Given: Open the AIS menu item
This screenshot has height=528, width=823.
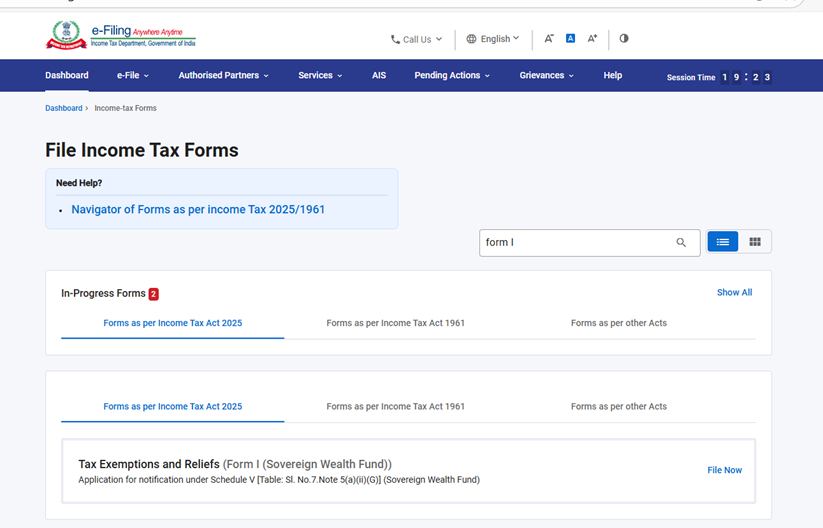Looking at the screenshot, I should coord(379,75).
